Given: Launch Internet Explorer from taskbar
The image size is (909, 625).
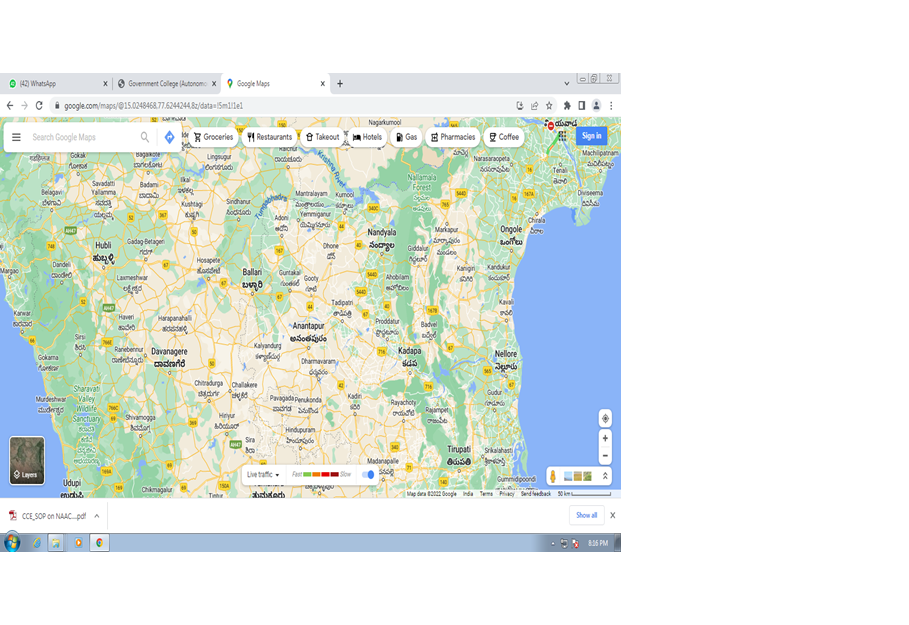Looking at the screenshot, I should pos(37,543).
